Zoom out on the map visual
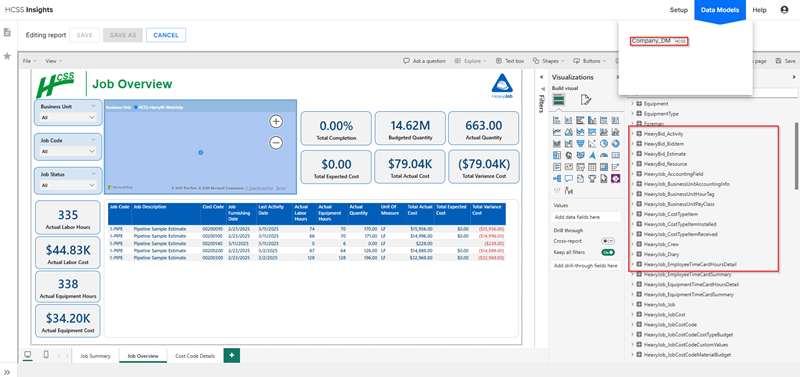Screen dimensions: 800x377 (276, 143)
